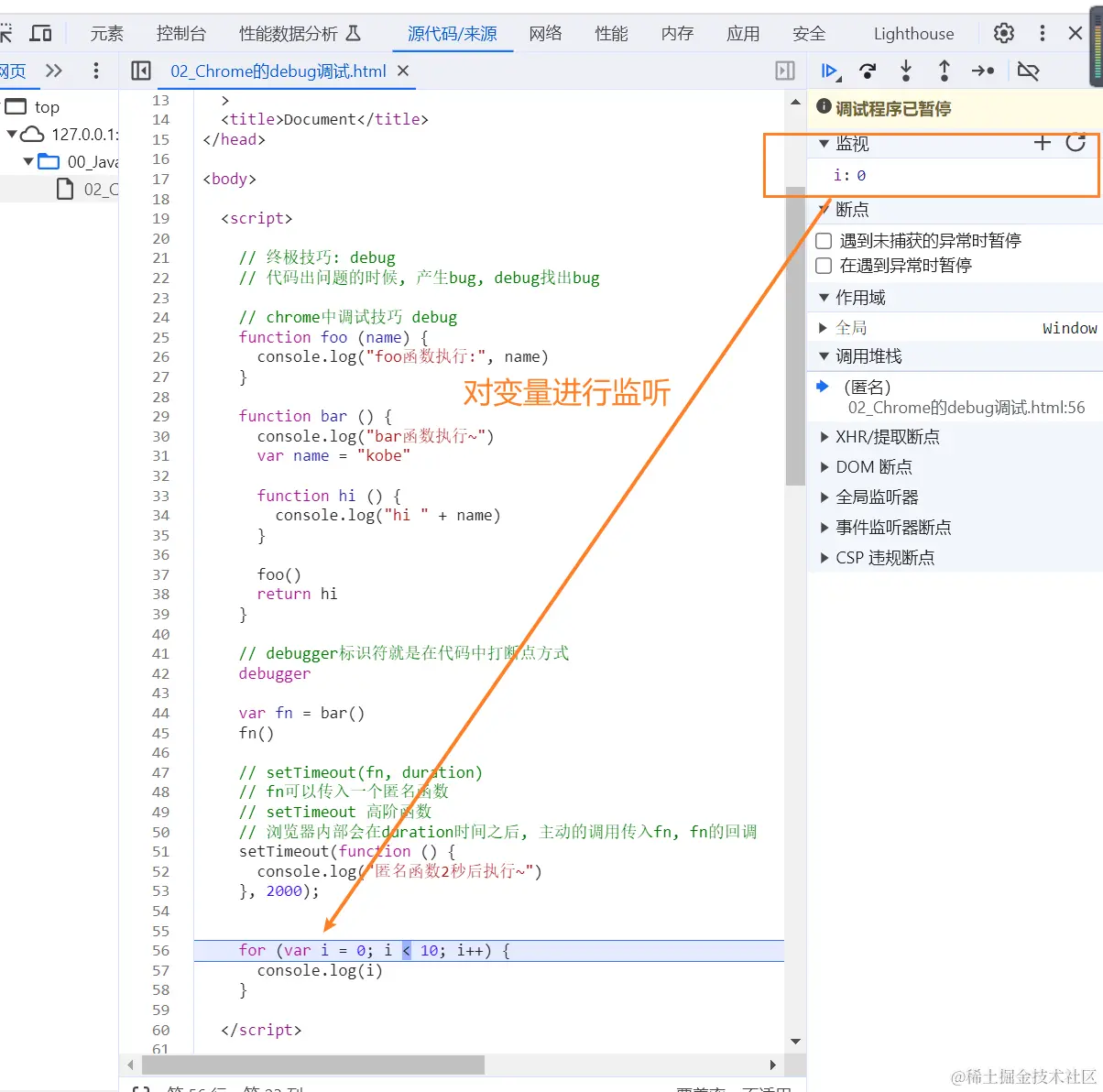Open the 内存 tab

pyautogui.click(x=678, y=34)
